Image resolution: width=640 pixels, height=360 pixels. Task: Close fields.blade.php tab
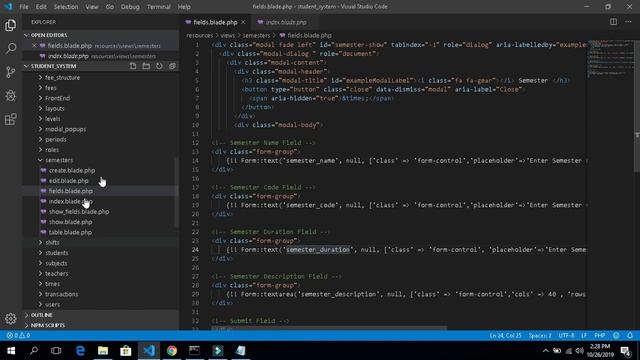(x=243, y=22)
